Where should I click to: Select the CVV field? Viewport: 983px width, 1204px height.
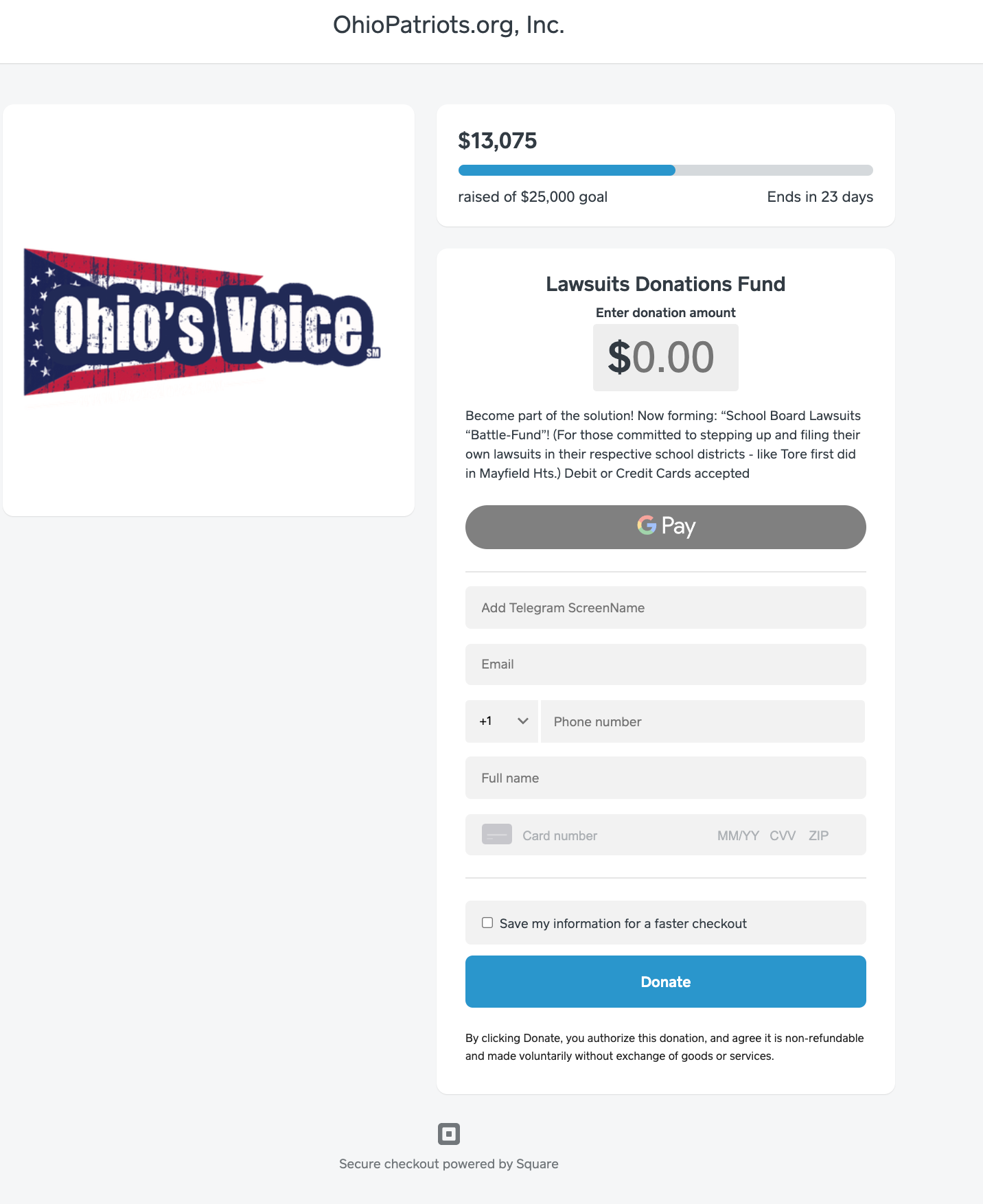783,835
